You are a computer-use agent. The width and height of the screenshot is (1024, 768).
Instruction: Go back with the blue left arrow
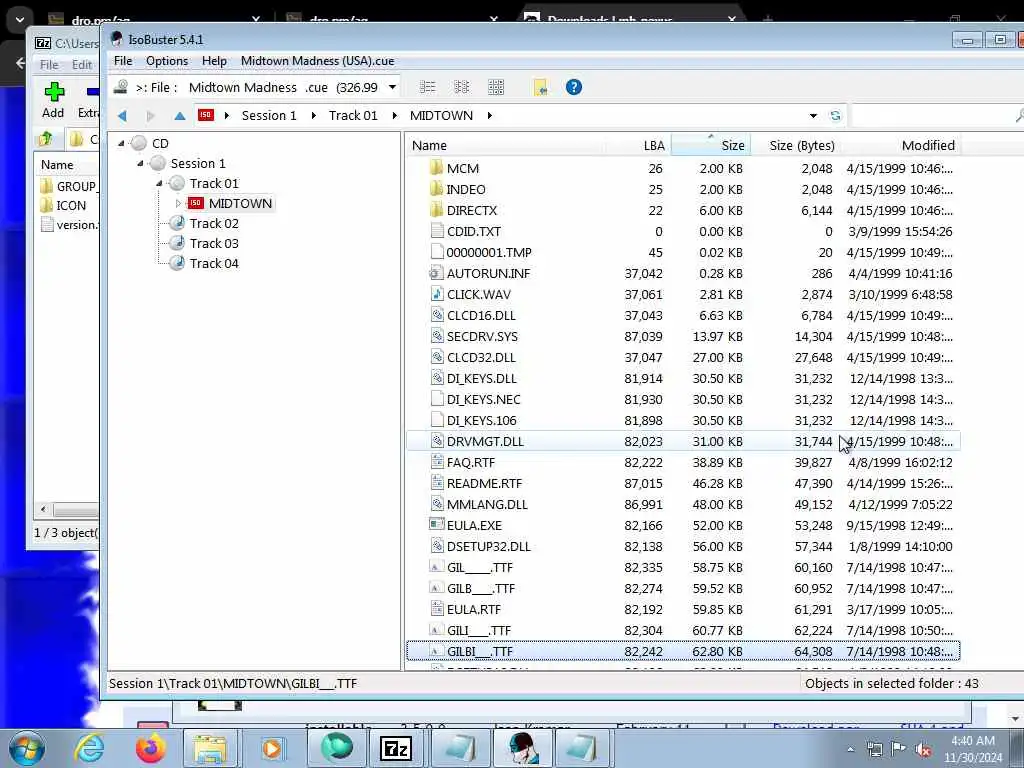click(x=122, y=116)
